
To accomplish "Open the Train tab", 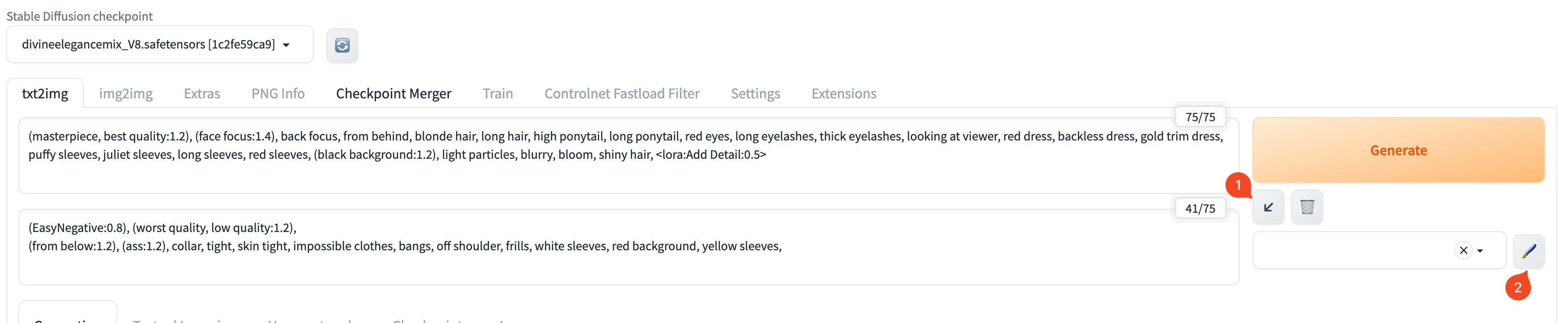I will tap(497, 93).
